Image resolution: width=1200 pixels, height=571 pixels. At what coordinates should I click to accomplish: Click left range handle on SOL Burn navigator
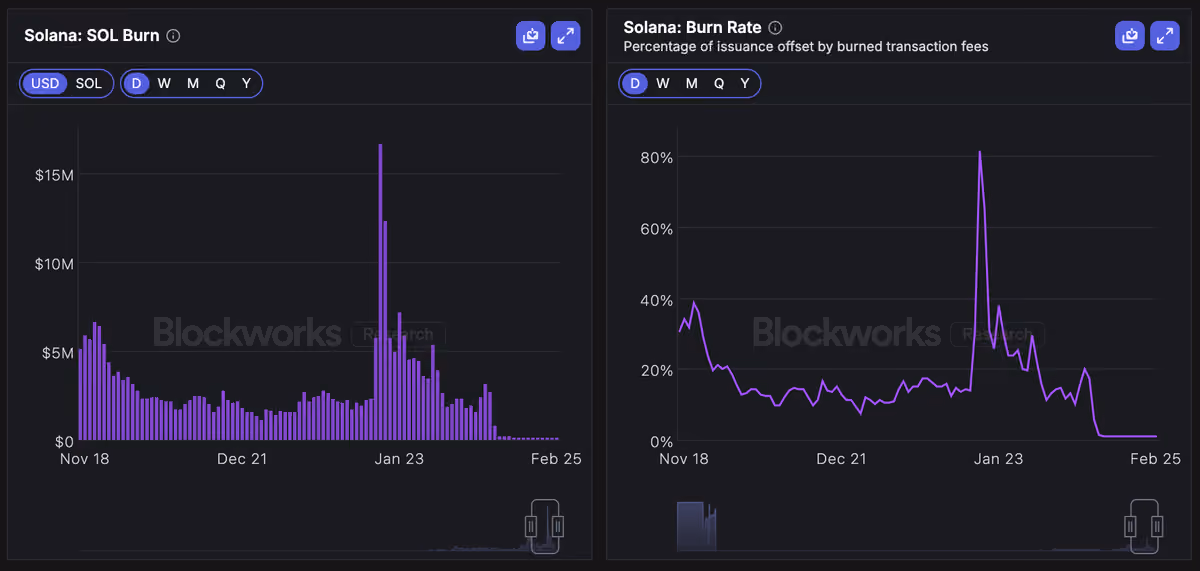532,525
